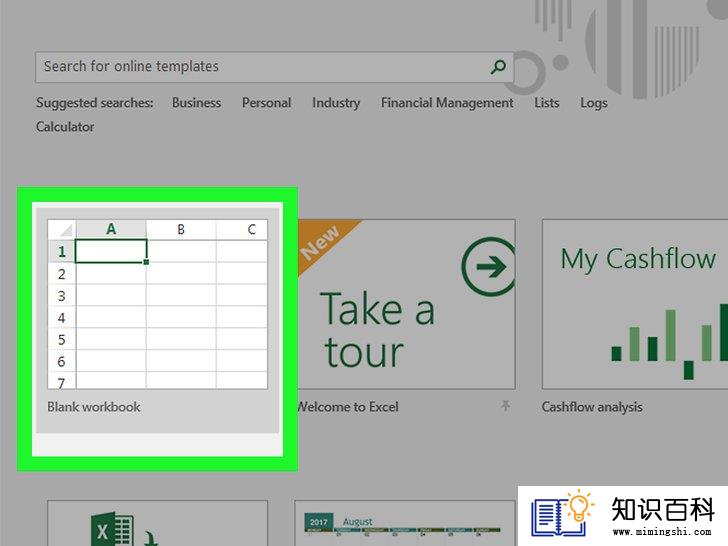Click the Blank workbook label
Viewport: 728px width, 546px height.
tap(94, 407)
